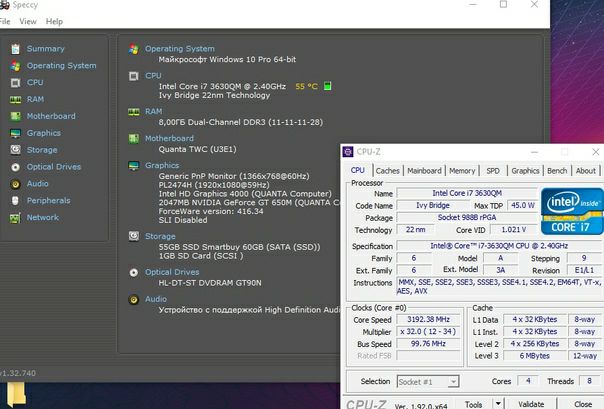
Task: Click the Windows flag icon beside Operating System heading
Action: [x=134, y=49]
